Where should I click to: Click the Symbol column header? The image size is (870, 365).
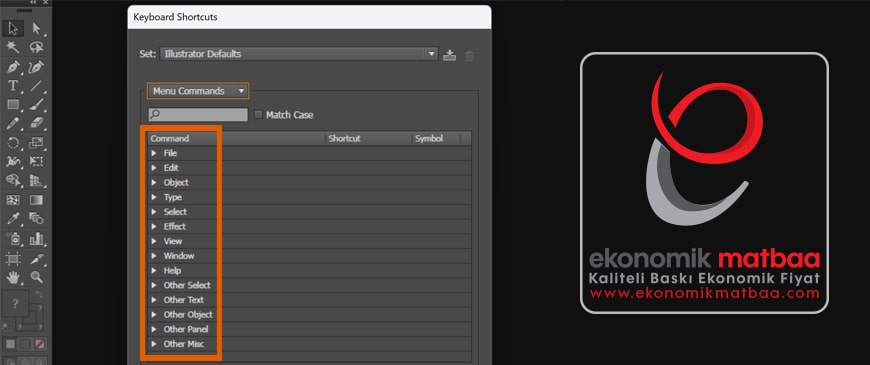(436, 139)
